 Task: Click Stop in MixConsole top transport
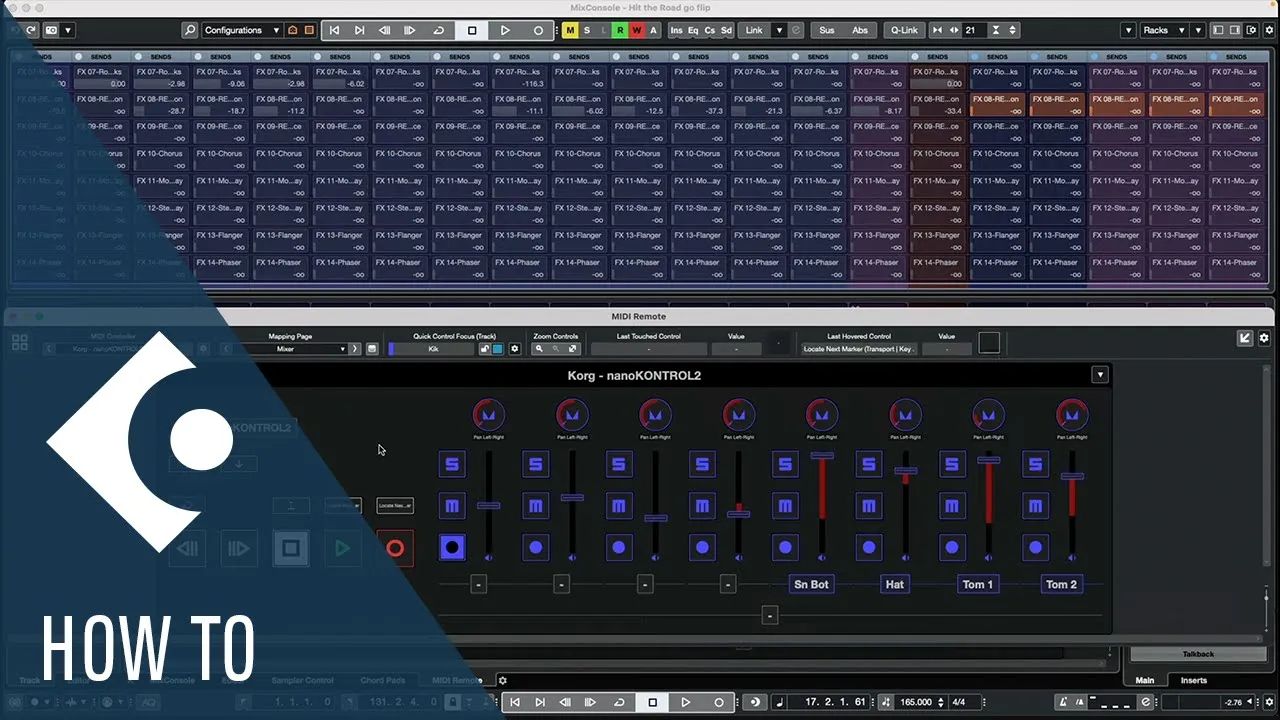pyautogui.click(x=472, y=30)
